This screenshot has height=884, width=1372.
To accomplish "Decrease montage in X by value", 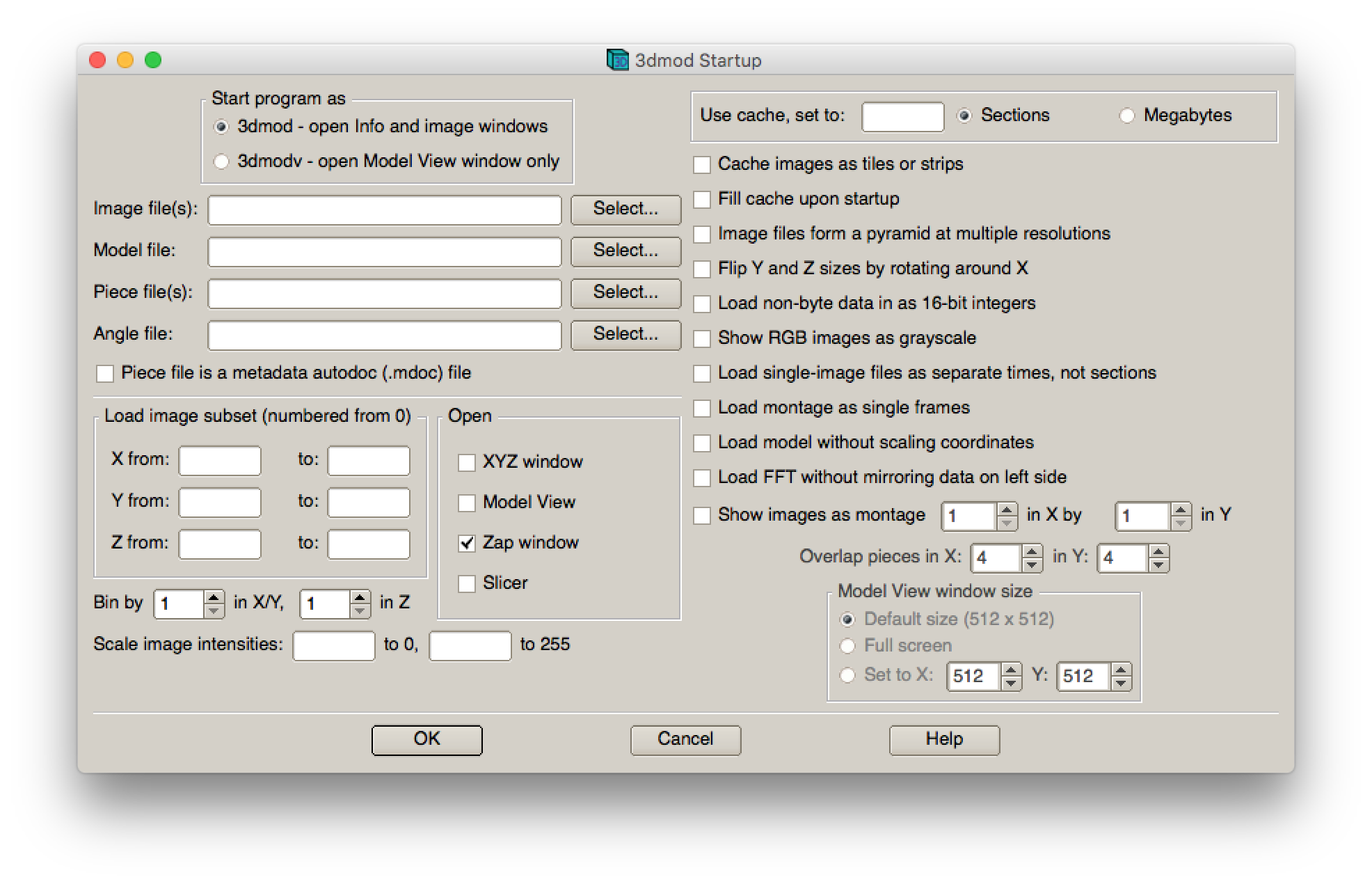I will [x=1007, y=523].
